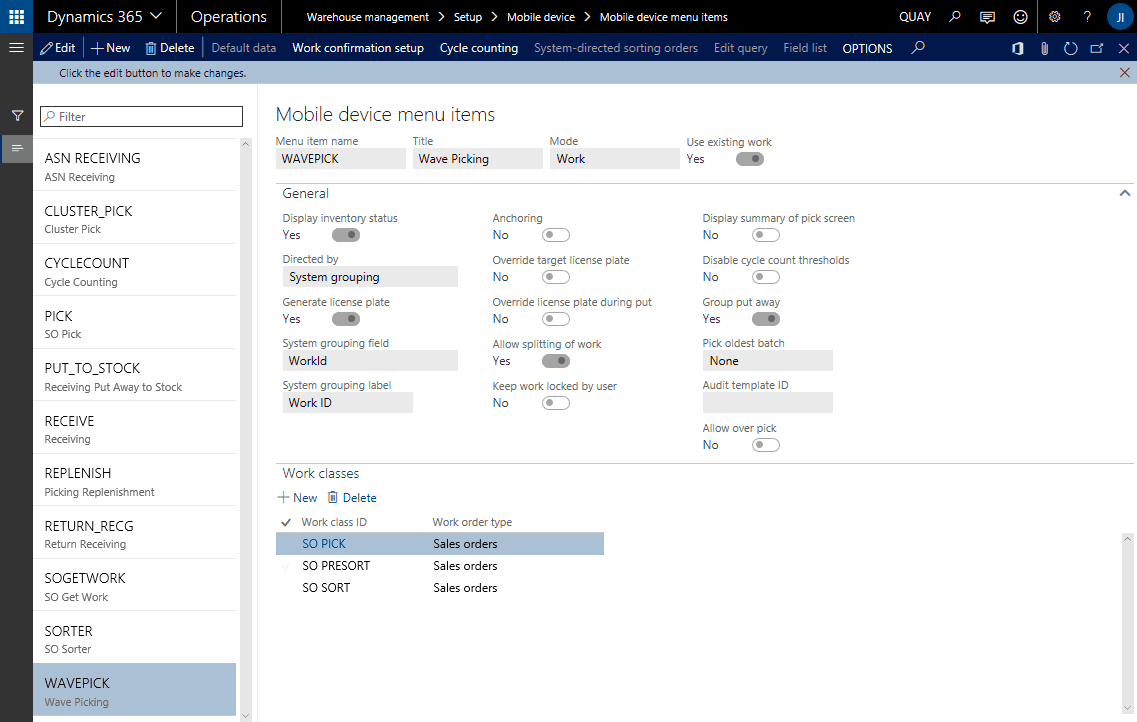Collapse the General section chevron
The image size is (1137, 722).
tap(1124, 193)
